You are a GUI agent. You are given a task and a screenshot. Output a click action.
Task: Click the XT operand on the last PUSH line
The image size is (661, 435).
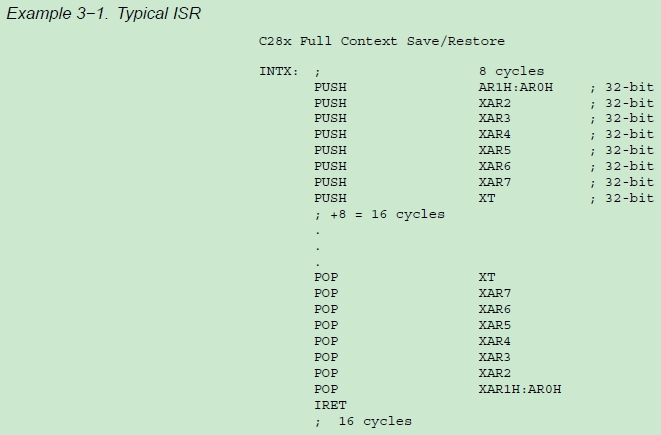tap(487, 198)
